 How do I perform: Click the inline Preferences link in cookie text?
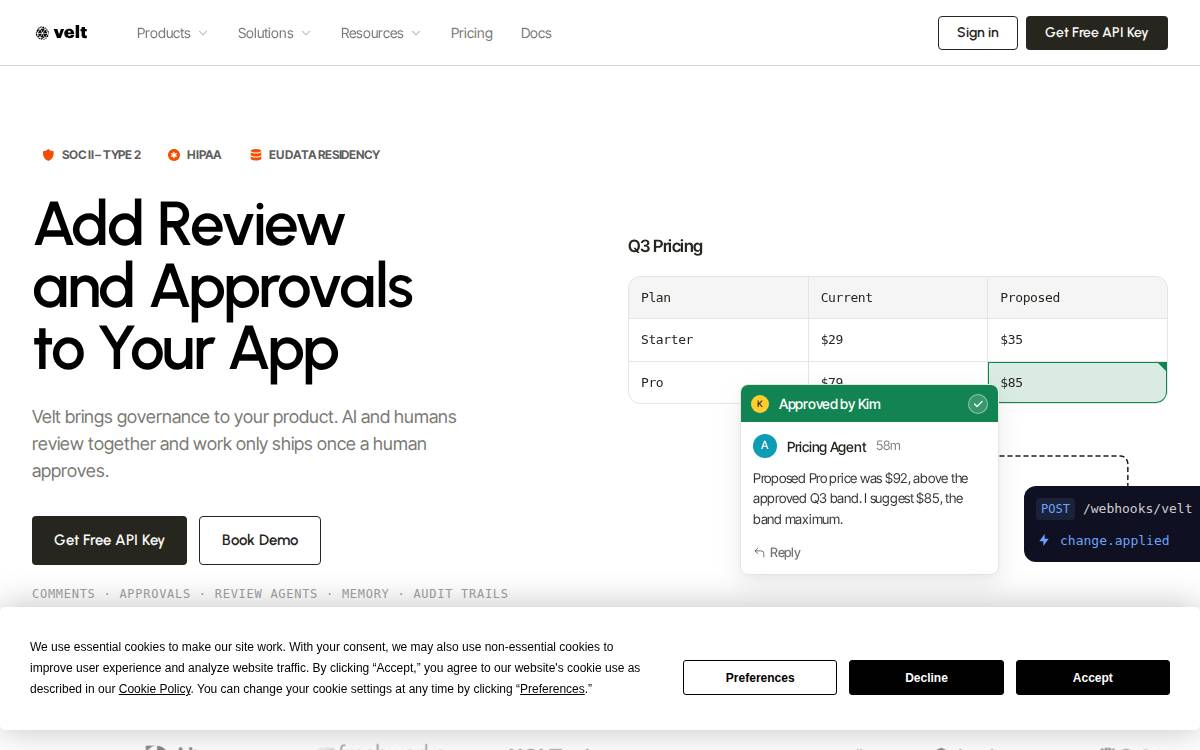click(x=552, y=689)
